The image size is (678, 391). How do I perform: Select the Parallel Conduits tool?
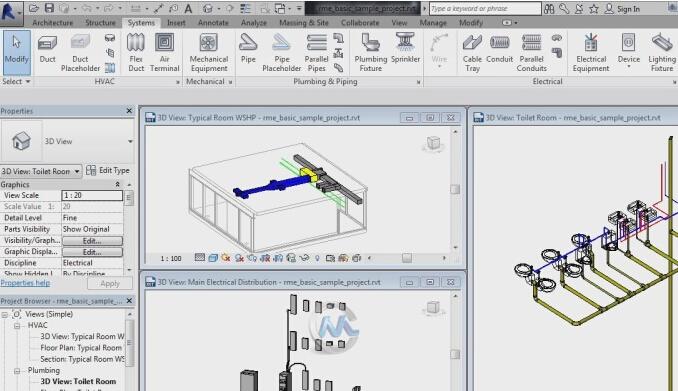531,53
